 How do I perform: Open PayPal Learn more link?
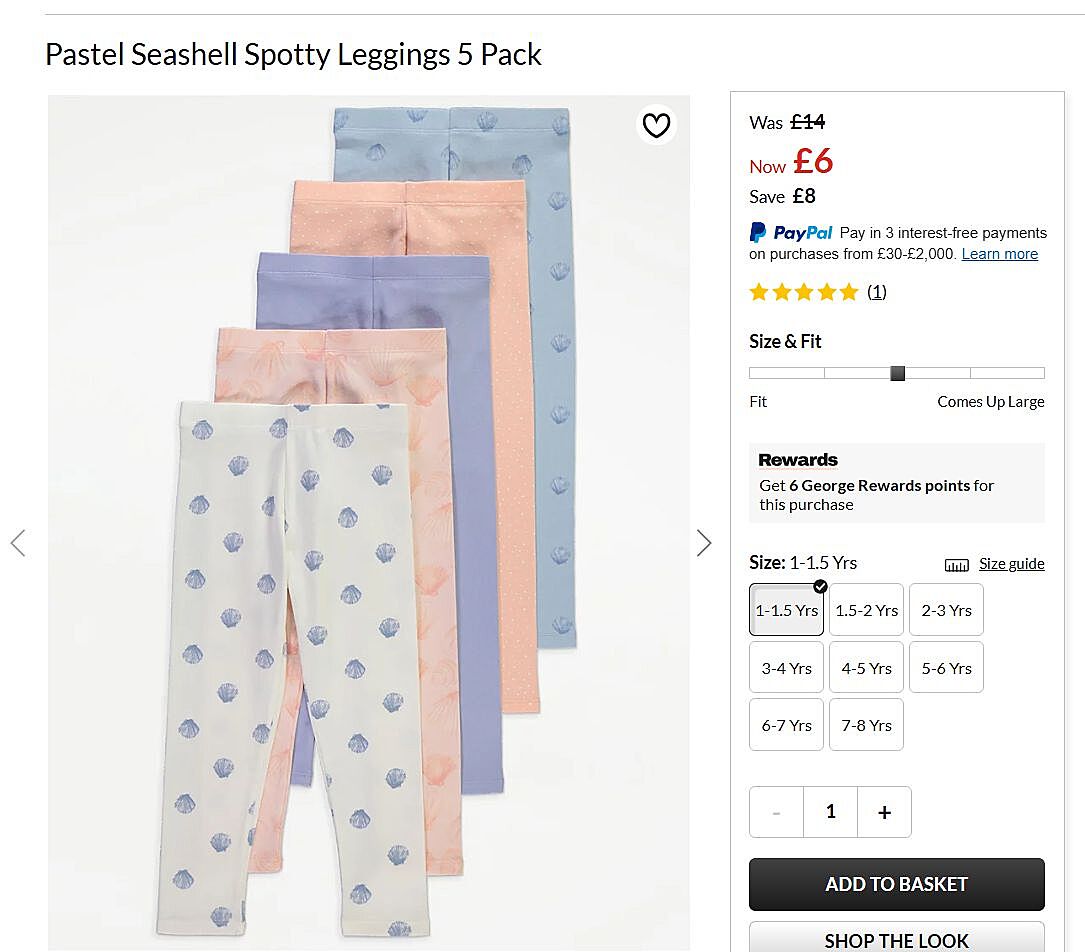pyautogui.click(x=999, y=254)
